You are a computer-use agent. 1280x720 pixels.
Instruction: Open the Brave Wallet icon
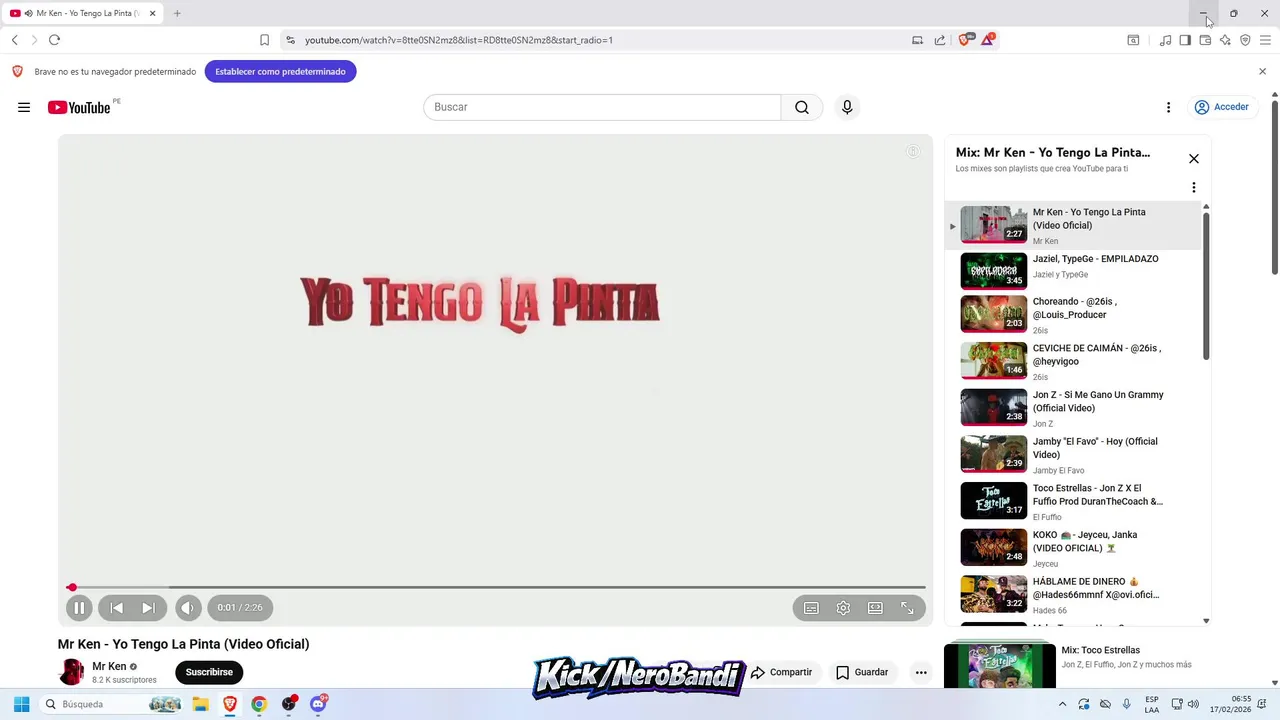click(1205, 40)
